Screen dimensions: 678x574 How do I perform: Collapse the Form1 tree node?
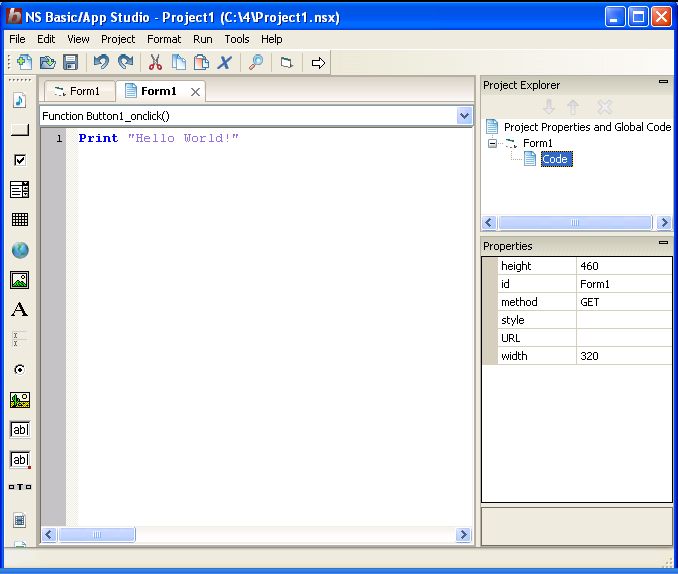coord(492,143)
